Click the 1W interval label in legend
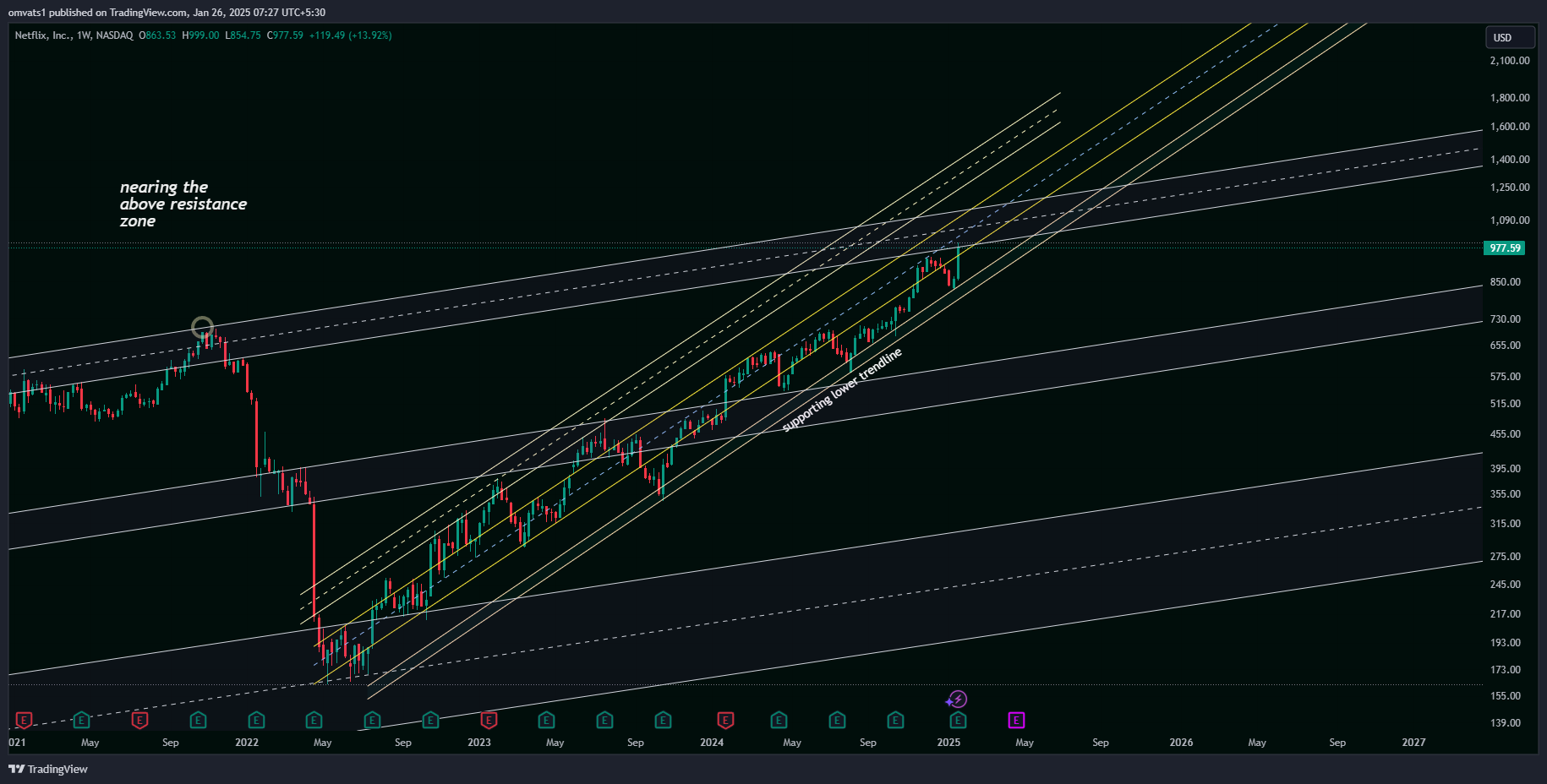1547x784 pixels. point(83,35)
